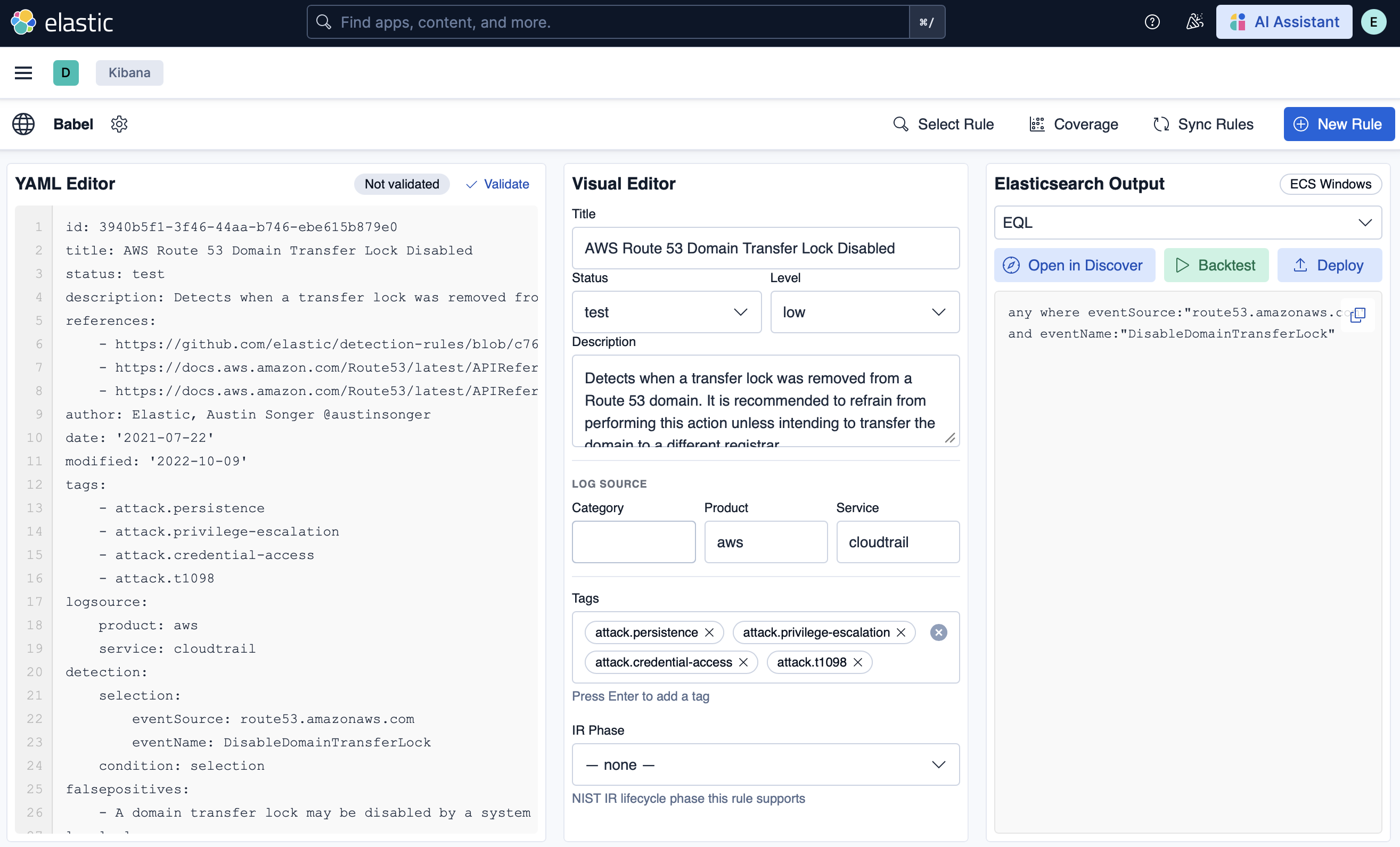Click the keyboard shortcut hint in search
The image size is (1400, 847).
(x=927, y=22)
